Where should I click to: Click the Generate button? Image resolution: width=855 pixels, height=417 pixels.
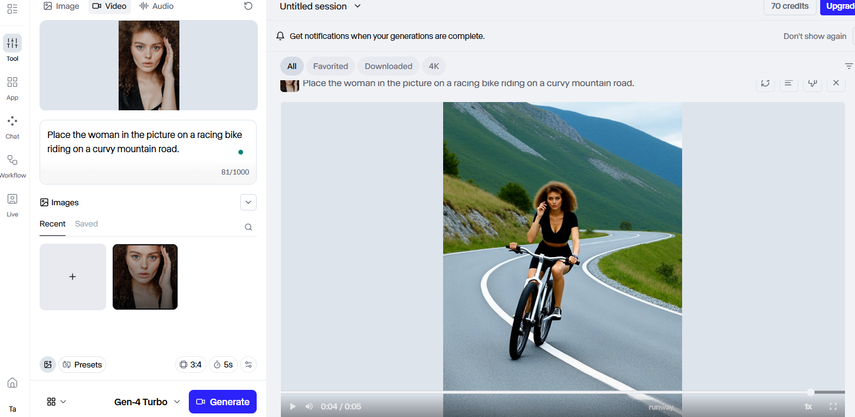tap(222, 402)
